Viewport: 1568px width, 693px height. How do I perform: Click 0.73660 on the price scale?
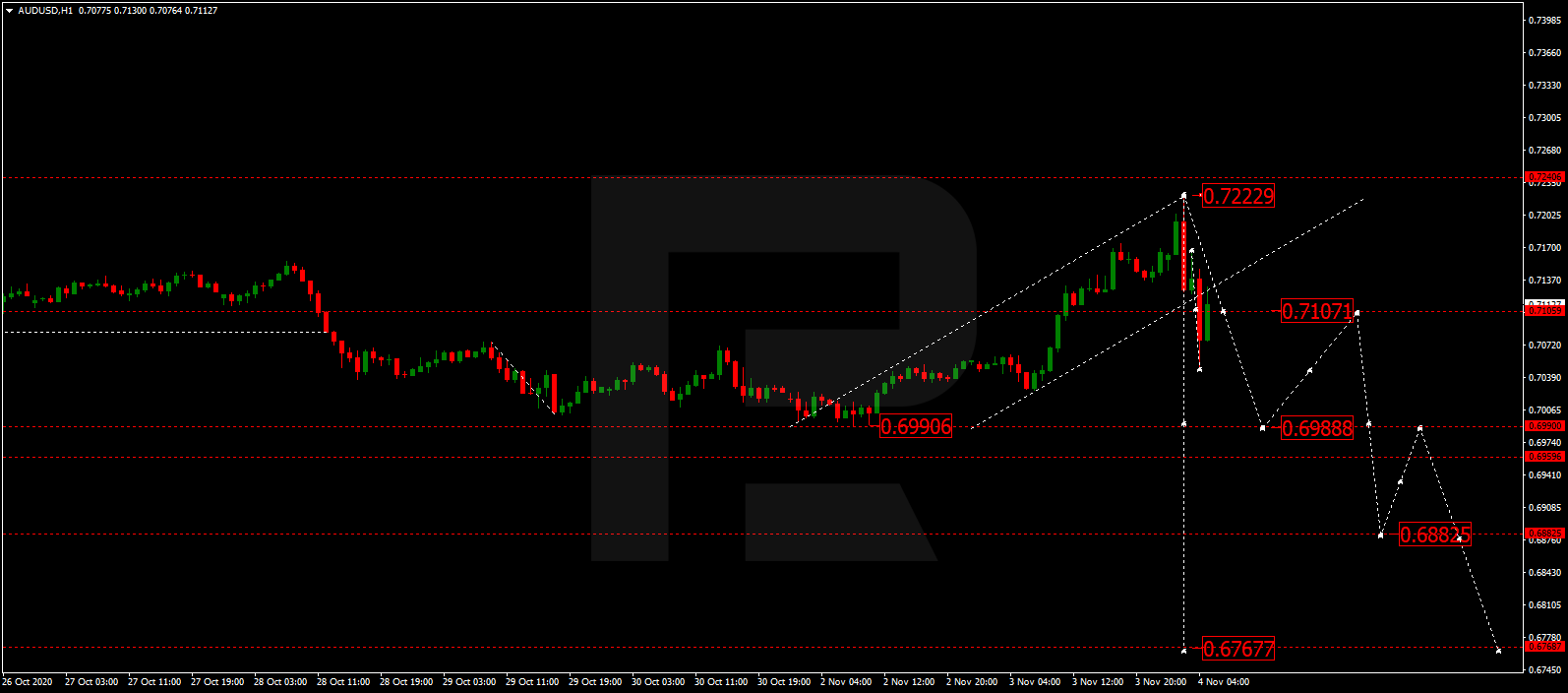coord(1544,52)
